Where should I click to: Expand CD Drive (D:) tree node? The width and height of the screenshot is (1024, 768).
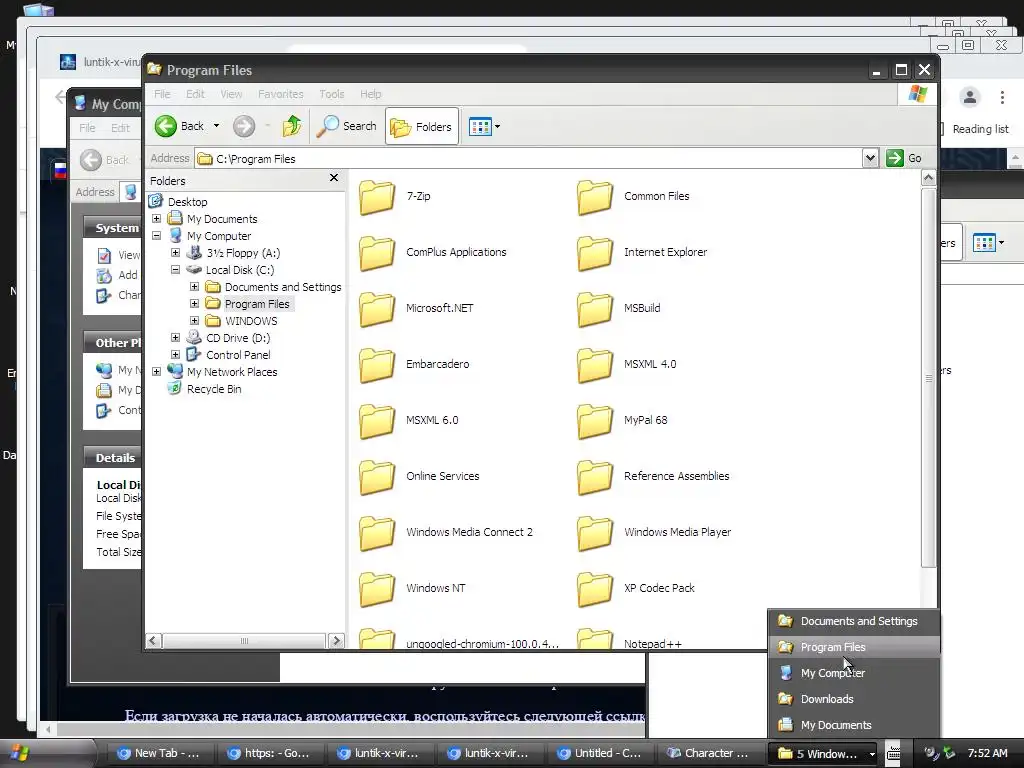(x=176, y=338)
